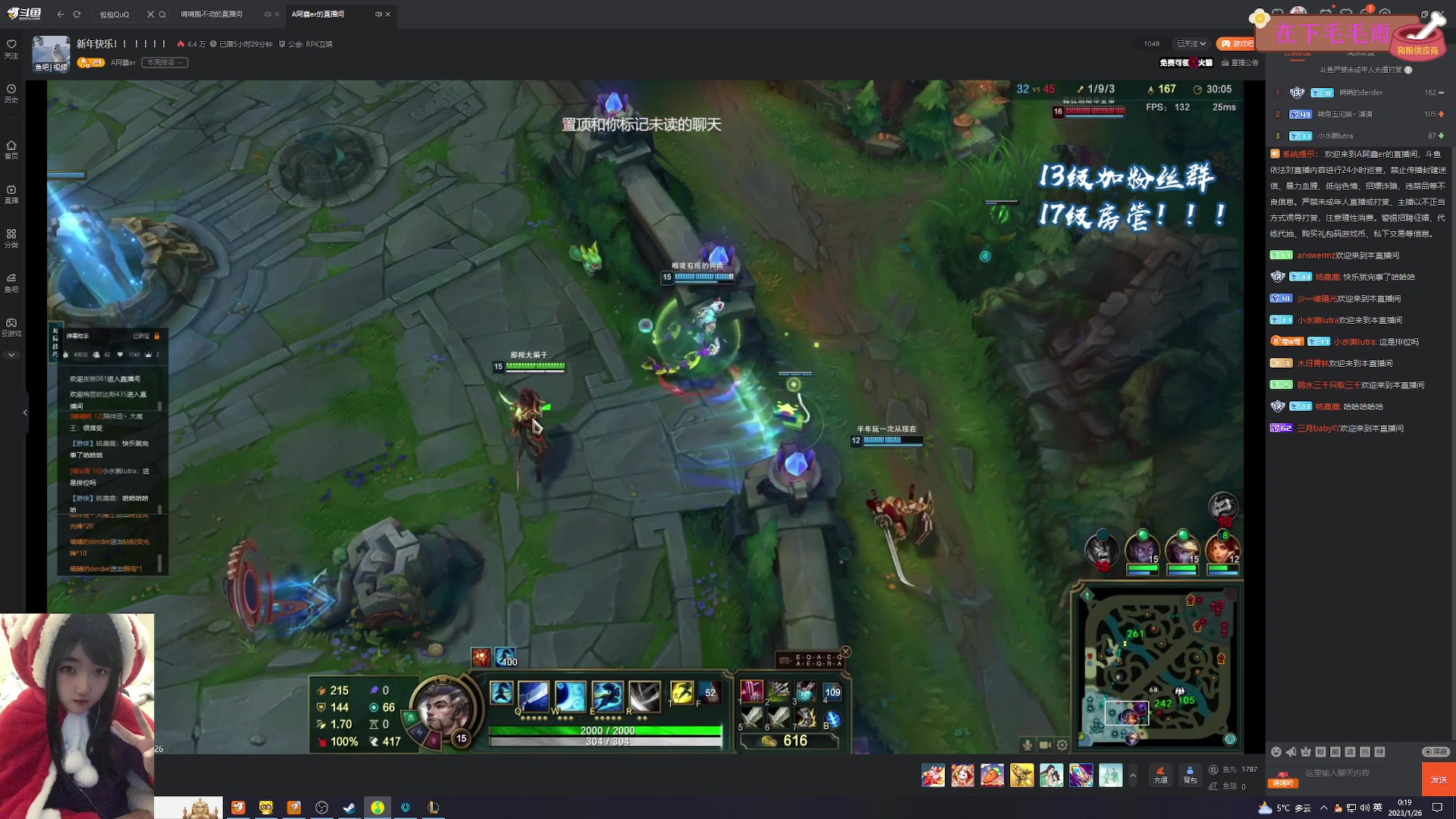
Task: Open the streamer avatar 鱼吧|视频 thumbnail
Action: click(x=51, y=54)
